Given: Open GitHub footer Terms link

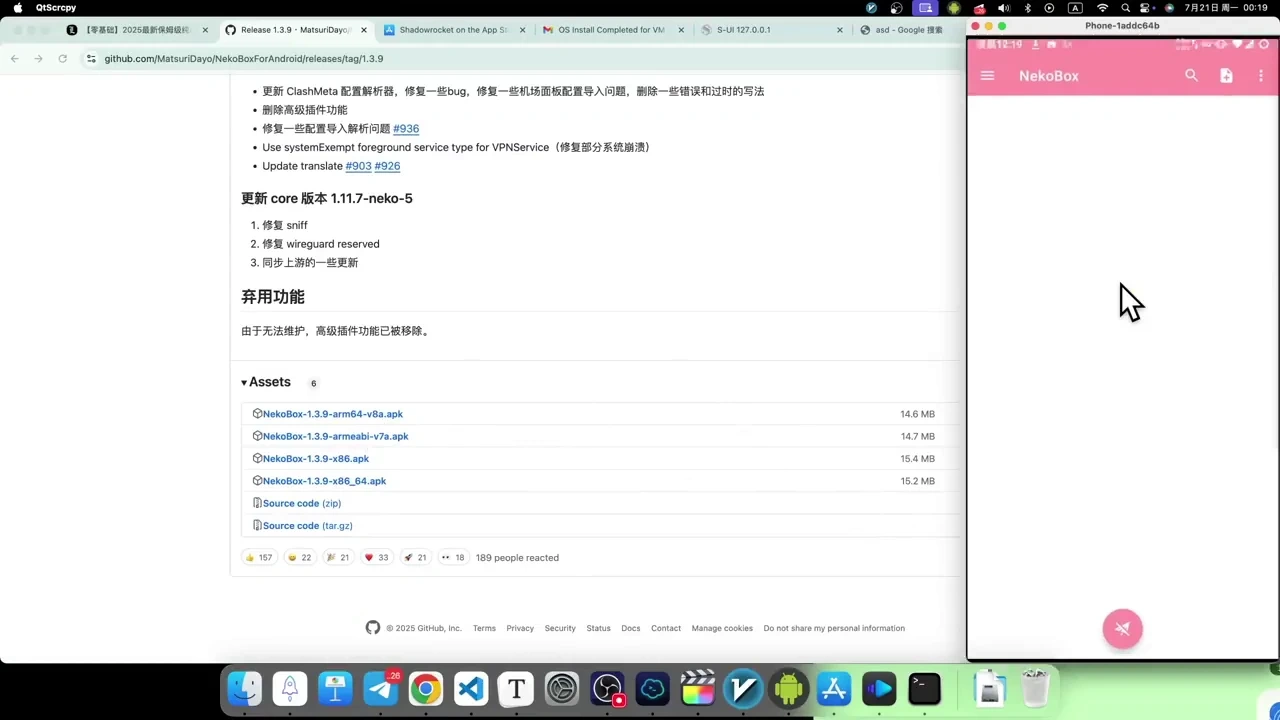Looking at the screenshot, I should click(x=484, y=628).
